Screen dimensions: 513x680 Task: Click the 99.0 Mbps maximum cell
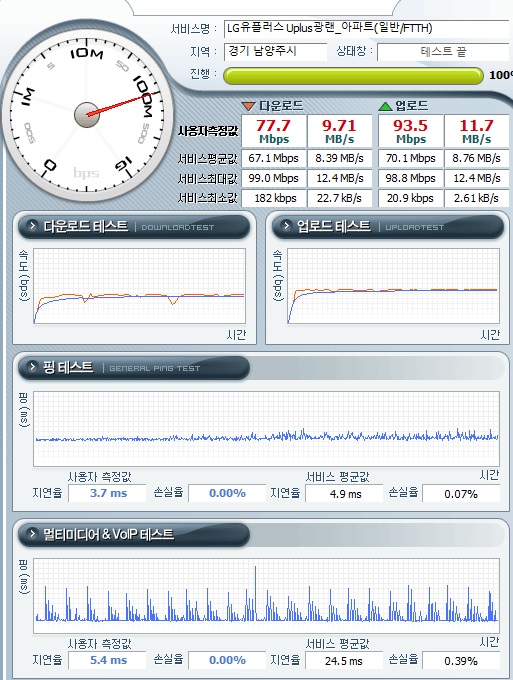click(274, 178)
